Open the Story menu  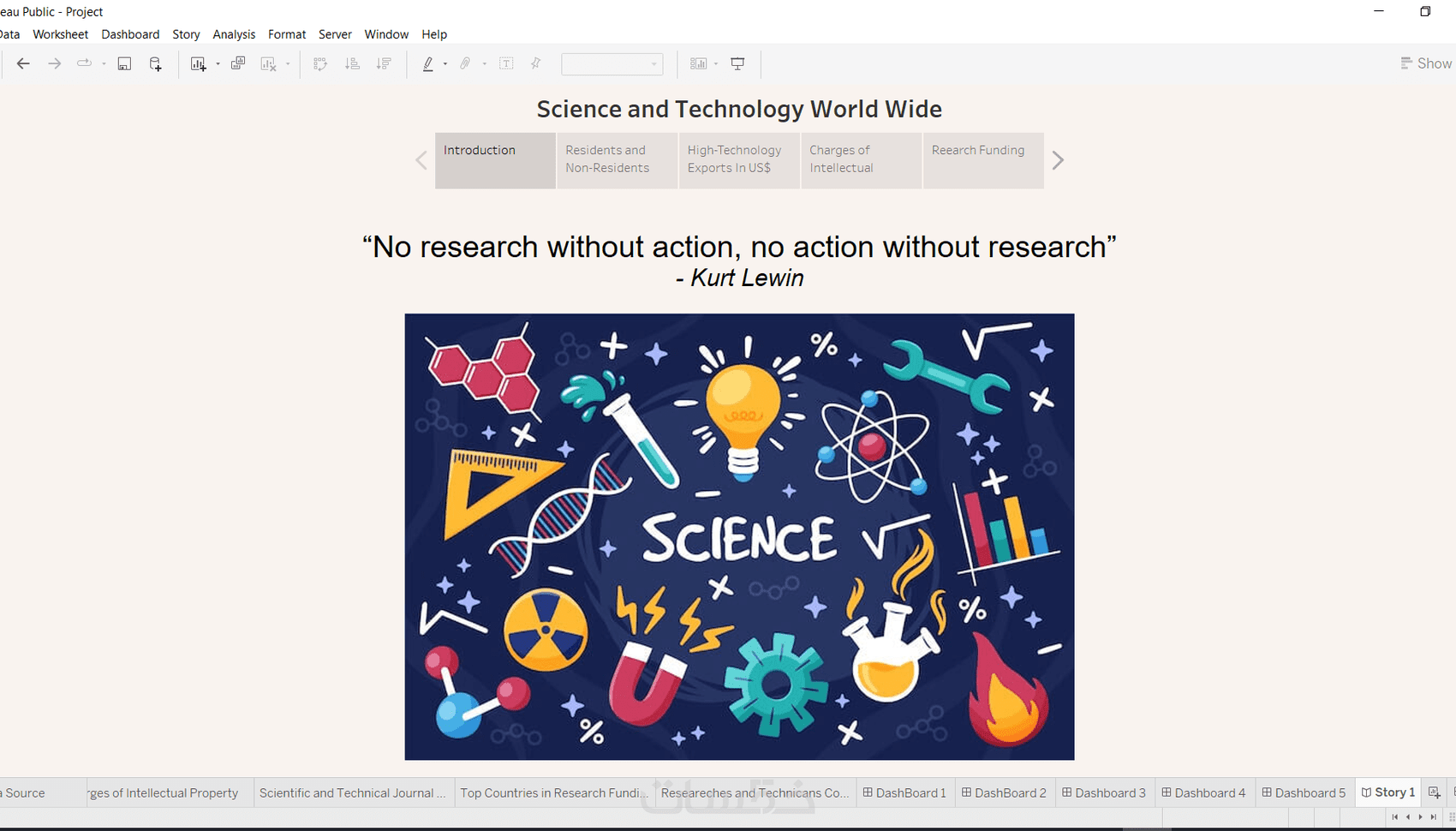tap(186, 34)
